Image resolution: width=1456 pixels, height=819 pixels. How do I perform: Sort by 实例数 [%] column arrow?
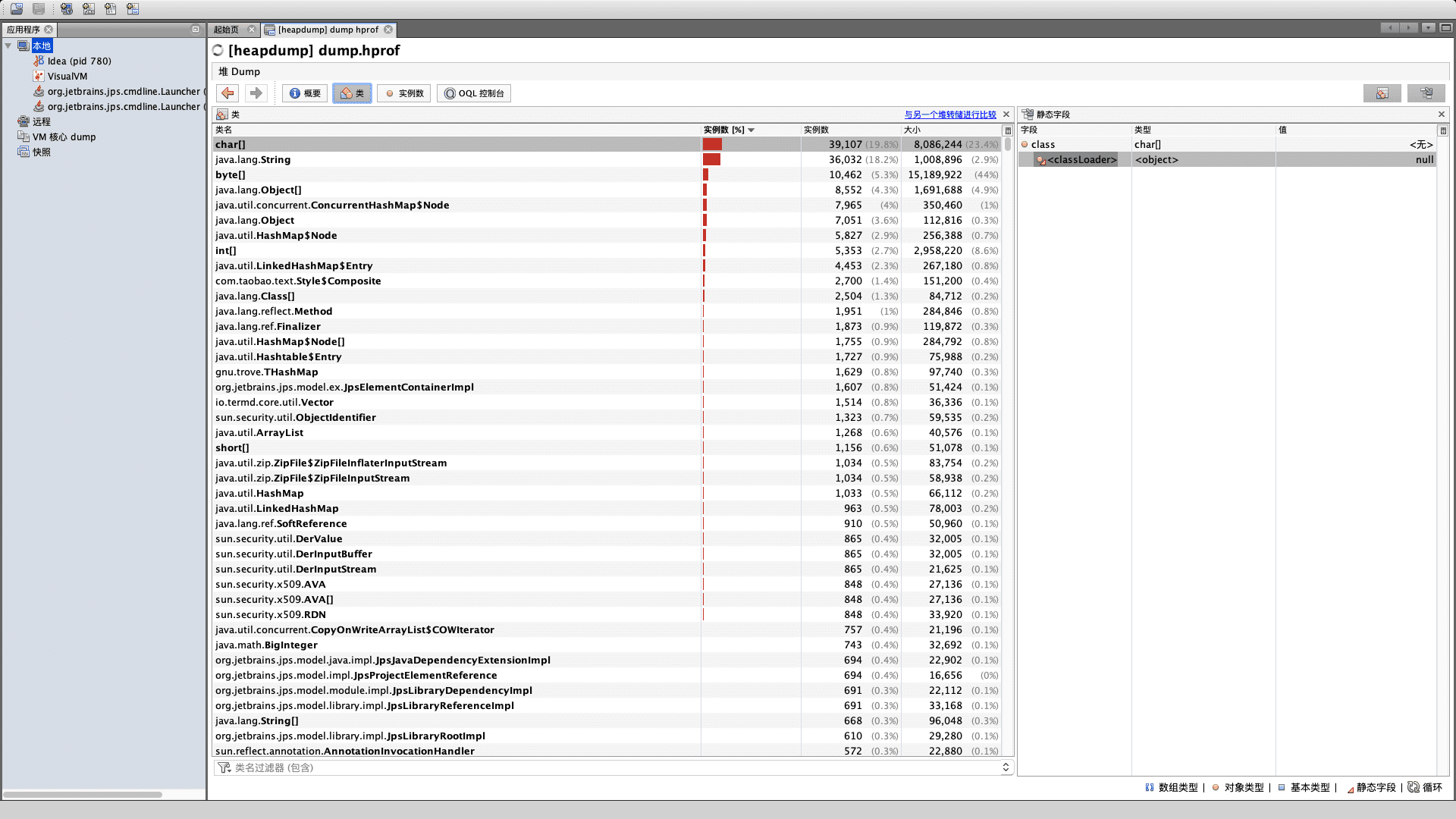[x=751, y=130]
